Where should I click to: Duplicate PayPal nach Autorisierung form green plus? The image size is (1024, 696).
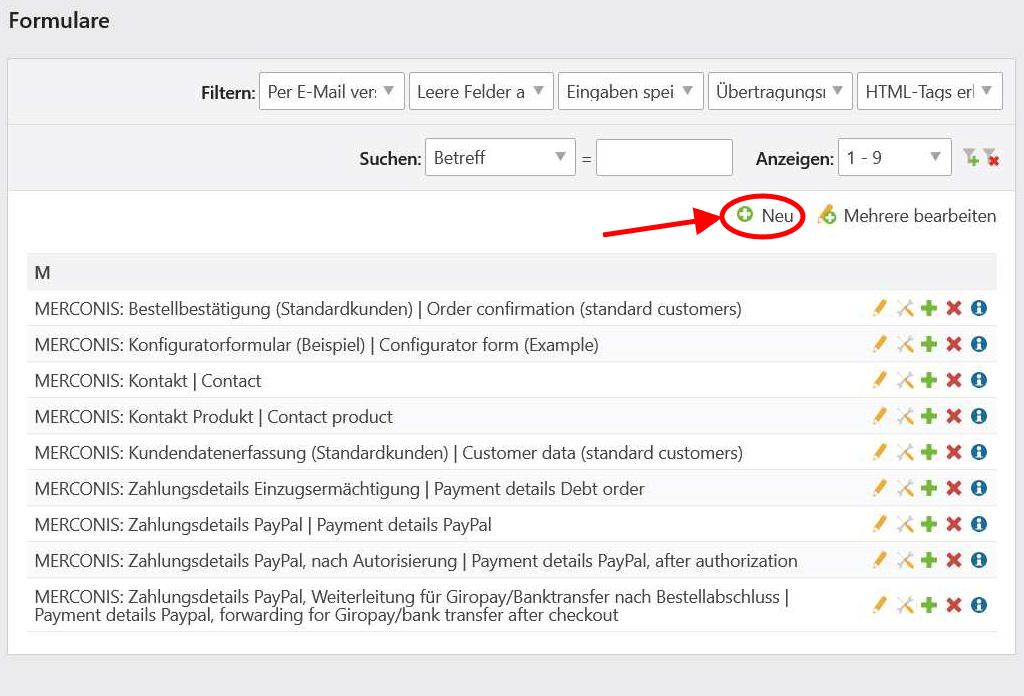pyautogui.click(x=929, y=560)
